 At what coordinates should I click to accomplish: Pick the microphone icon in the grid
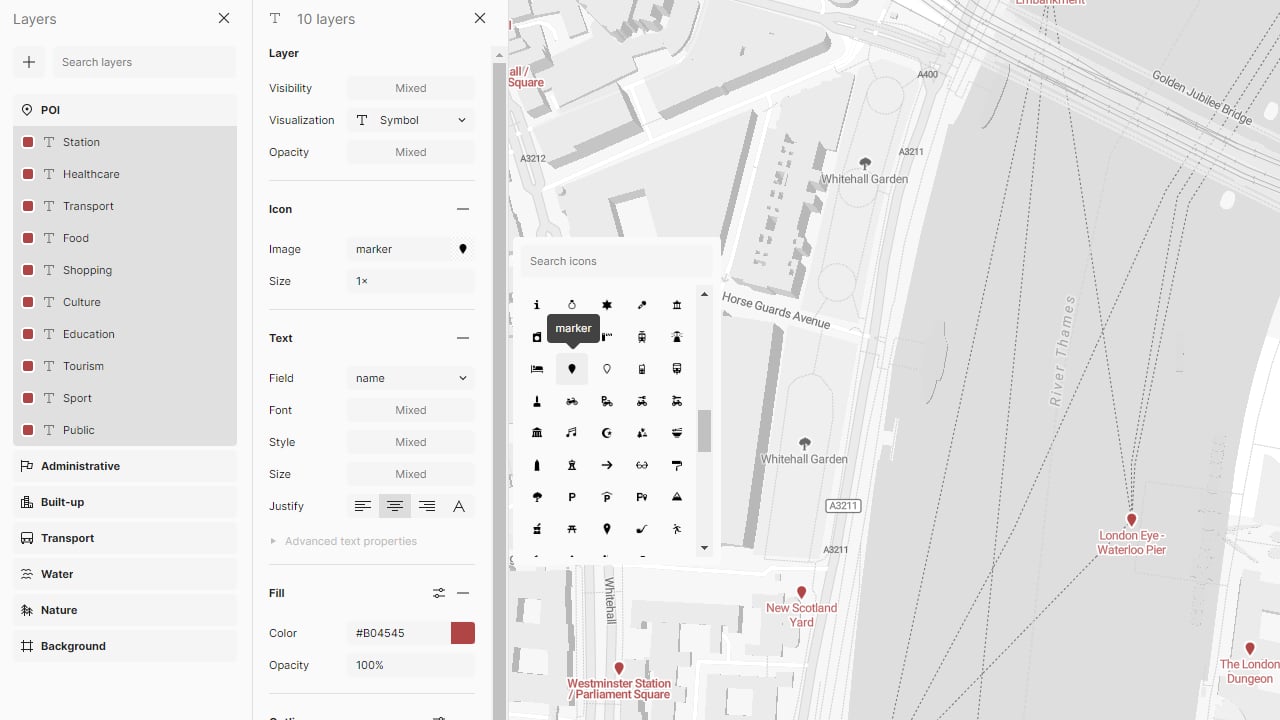pos(642,305)
